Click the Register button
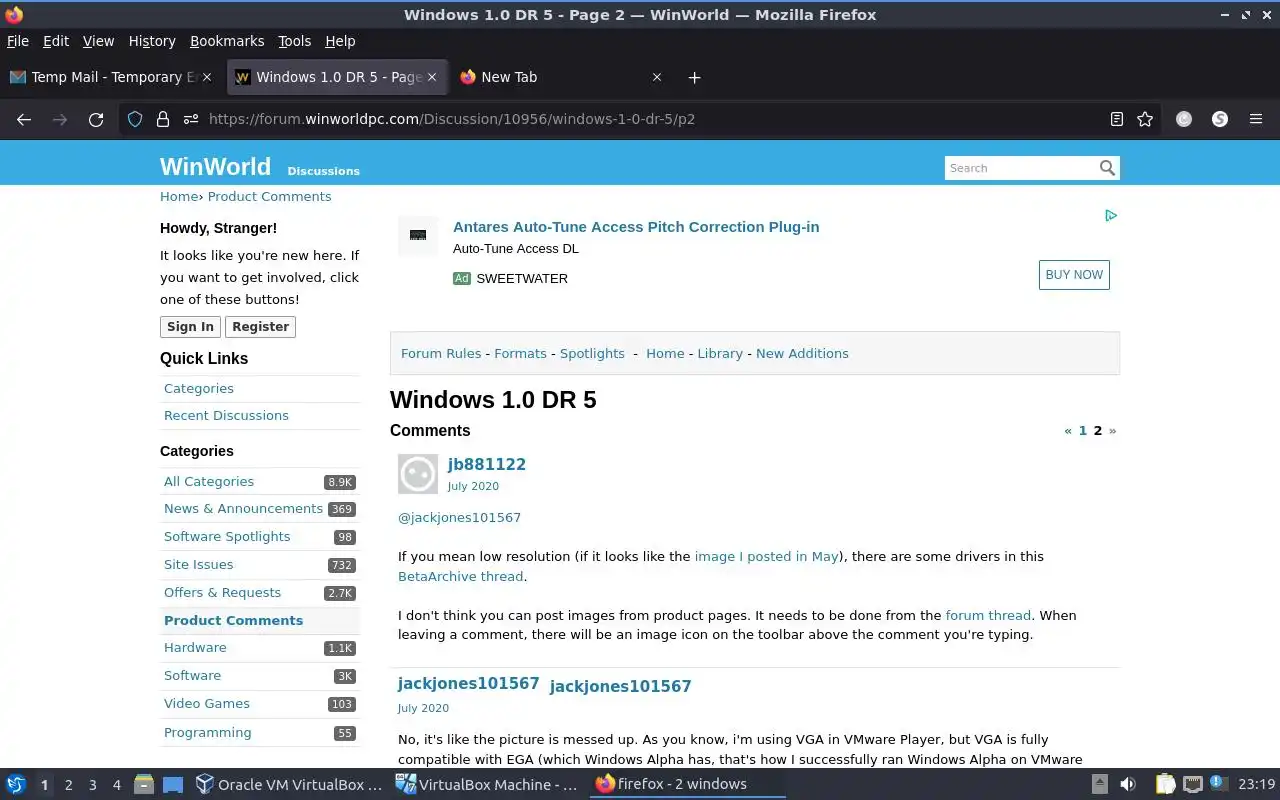The image size is (1280, 800). tap(260, 327)
